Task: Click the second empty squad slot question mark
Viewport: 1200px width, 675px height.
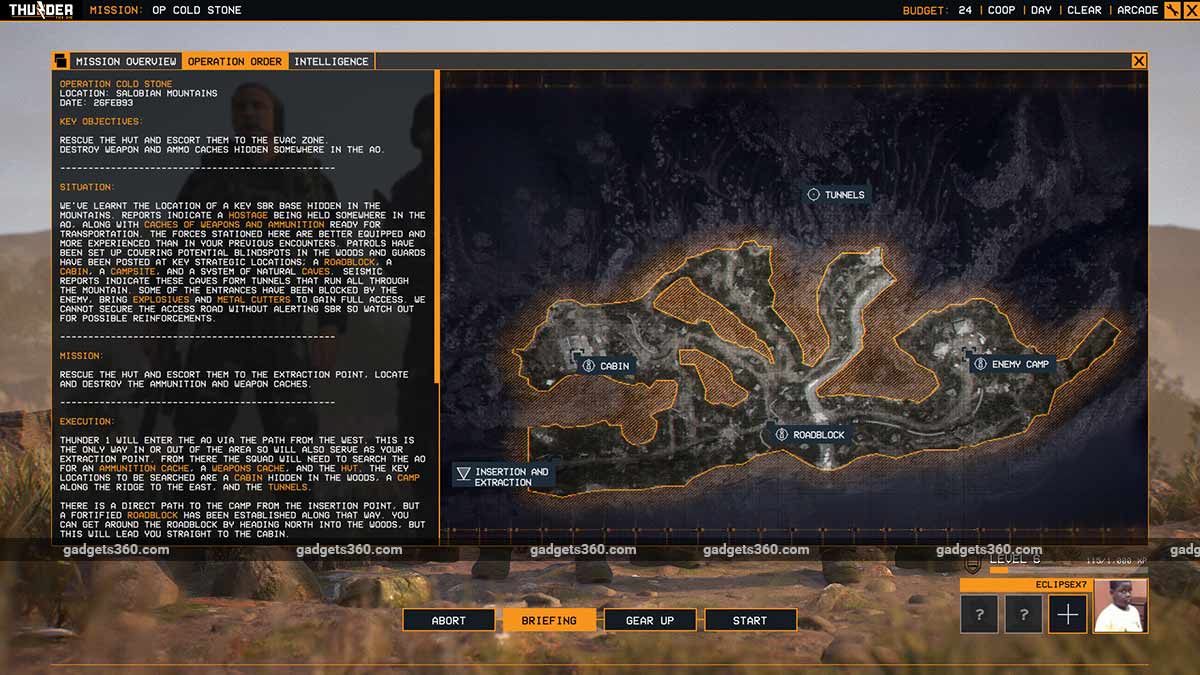Action: pyautogui.click(x=1023, y=614)
